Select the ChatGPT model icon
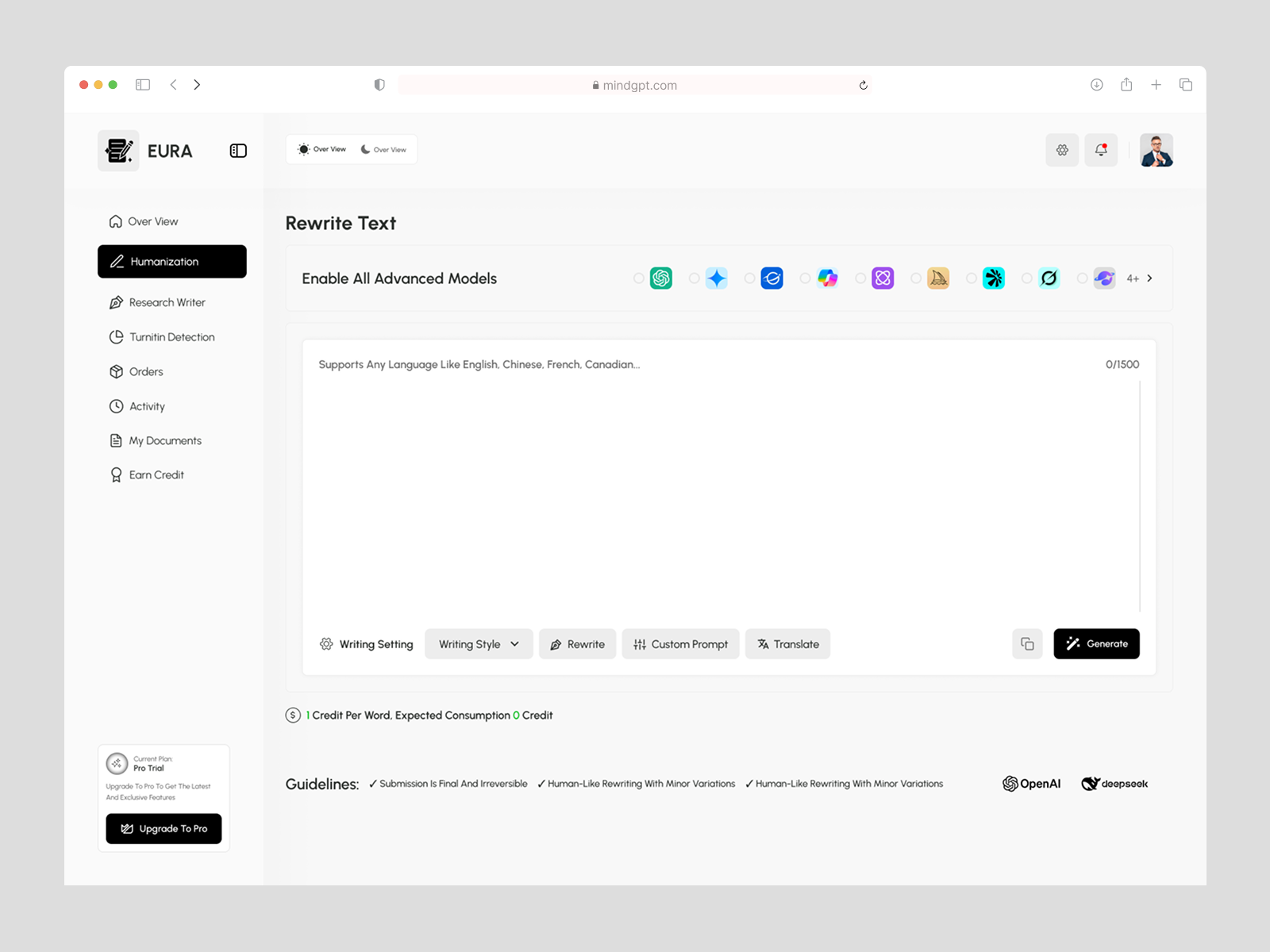This screenshot has width=1270, height=952. click(661, 278)
